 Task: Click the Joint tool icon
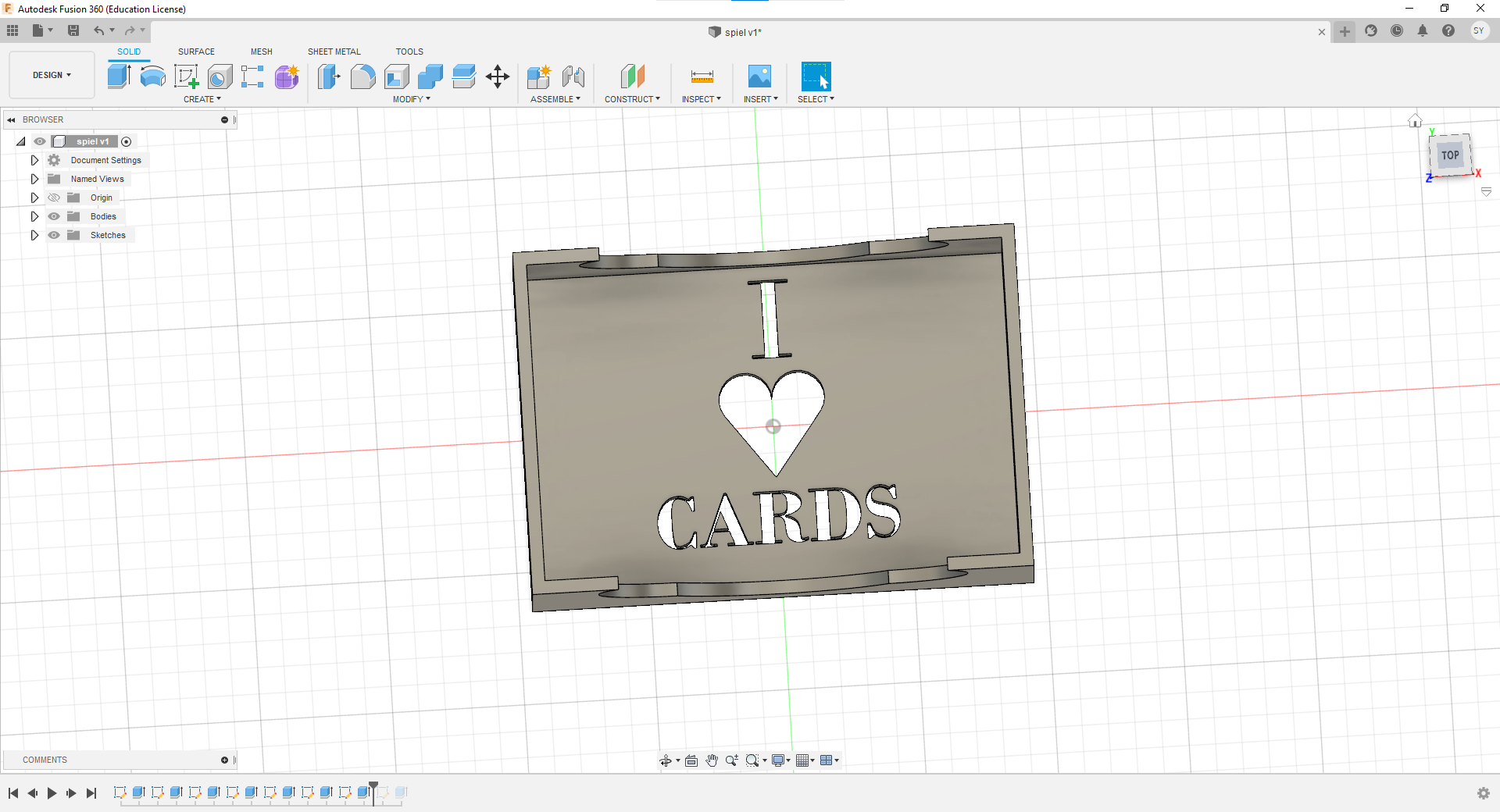pyautogui.click(x=573, y=77)
